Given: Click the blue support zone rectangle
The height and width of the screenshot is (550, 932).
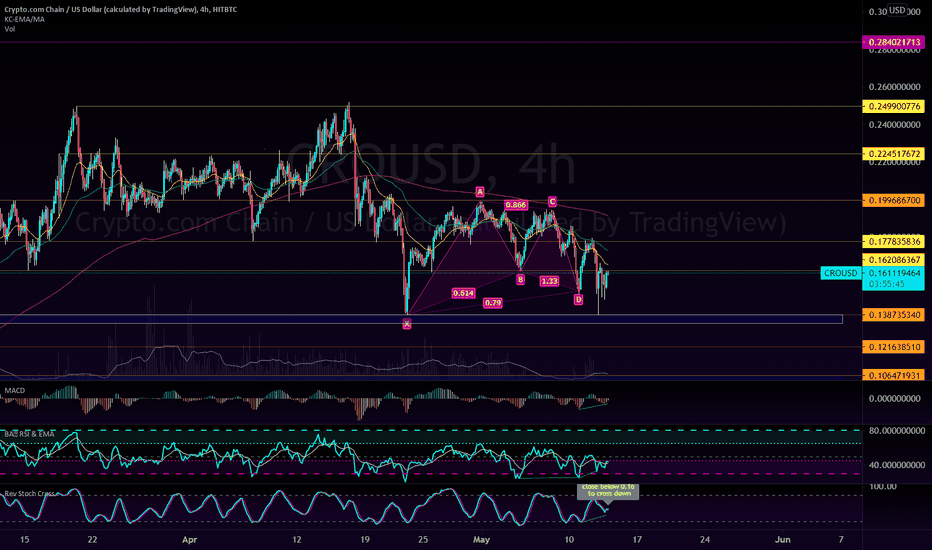Looking at the screenshot, I should pyautogui.click(x=421, y=319).
